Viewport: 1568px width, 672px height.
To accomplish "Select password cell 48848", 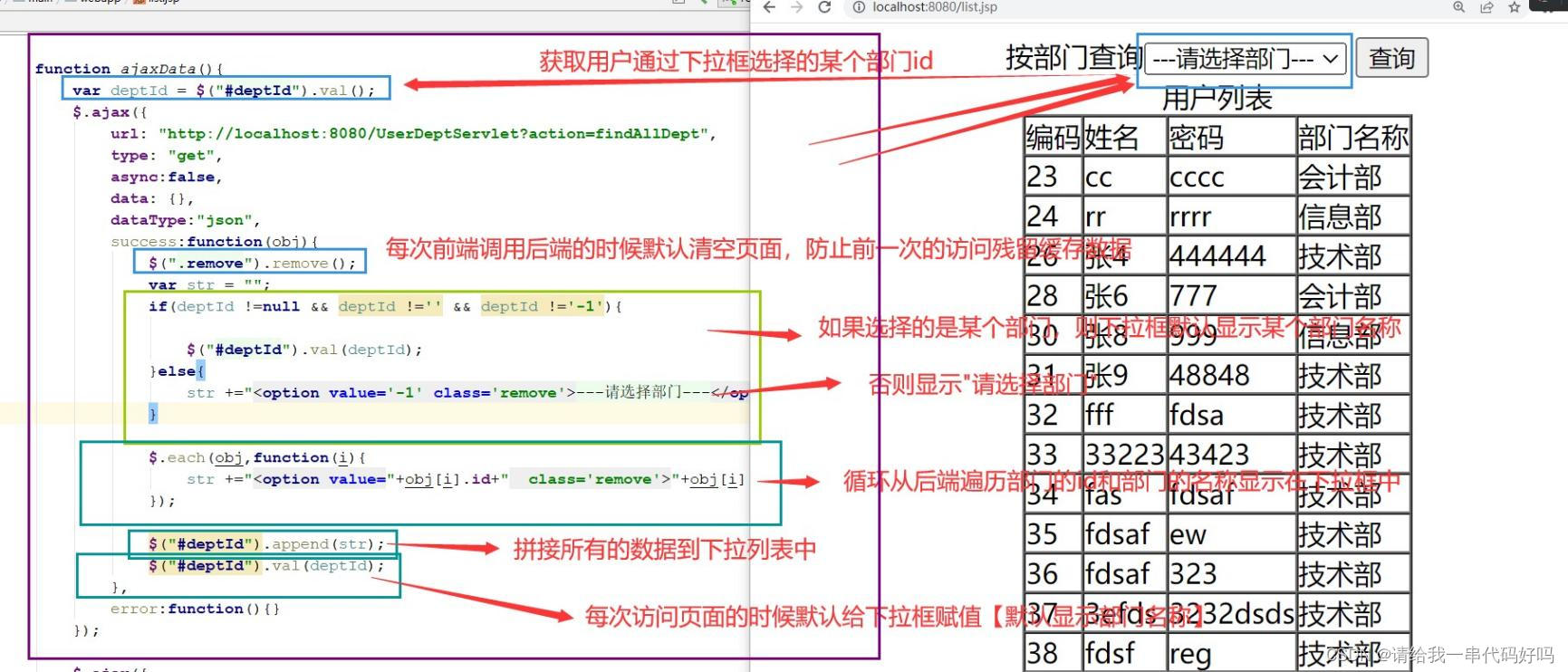I will click(x=1231, y=375).
